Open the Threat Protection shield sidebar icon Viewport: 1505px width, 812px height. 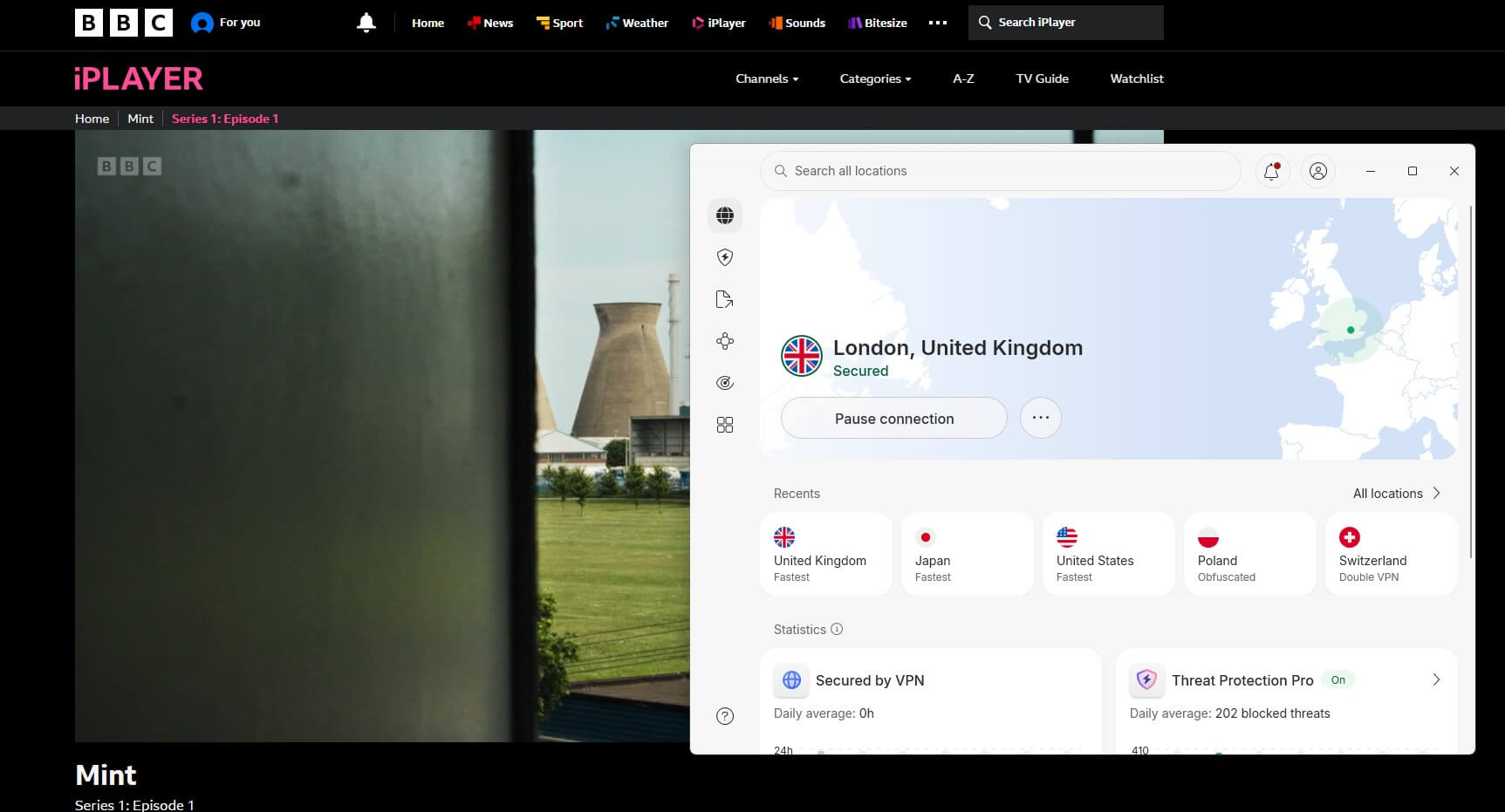pyautogui.click(x=725, y=257)
